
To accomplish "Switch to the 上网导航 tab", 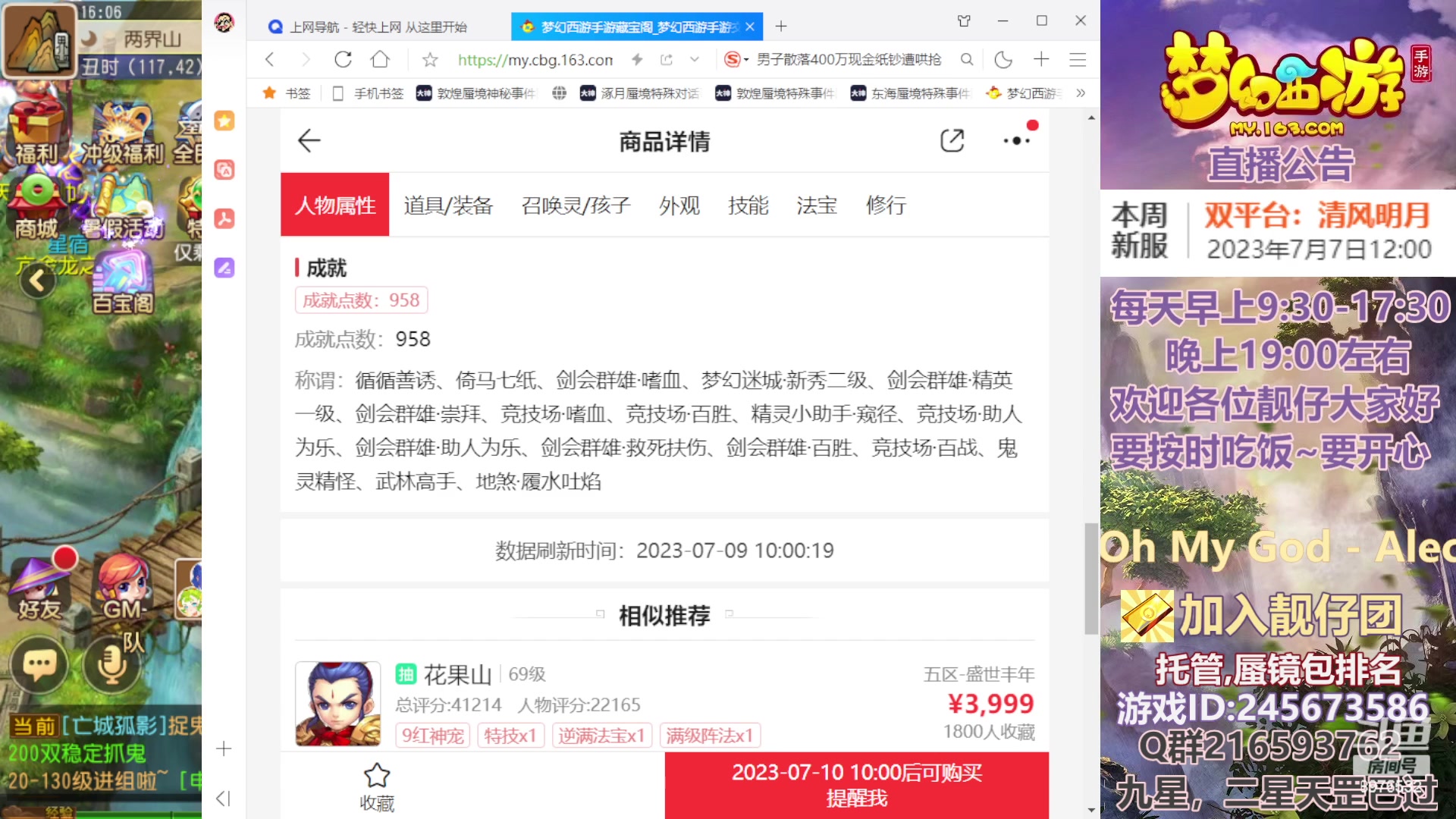I will pos(378,27).
